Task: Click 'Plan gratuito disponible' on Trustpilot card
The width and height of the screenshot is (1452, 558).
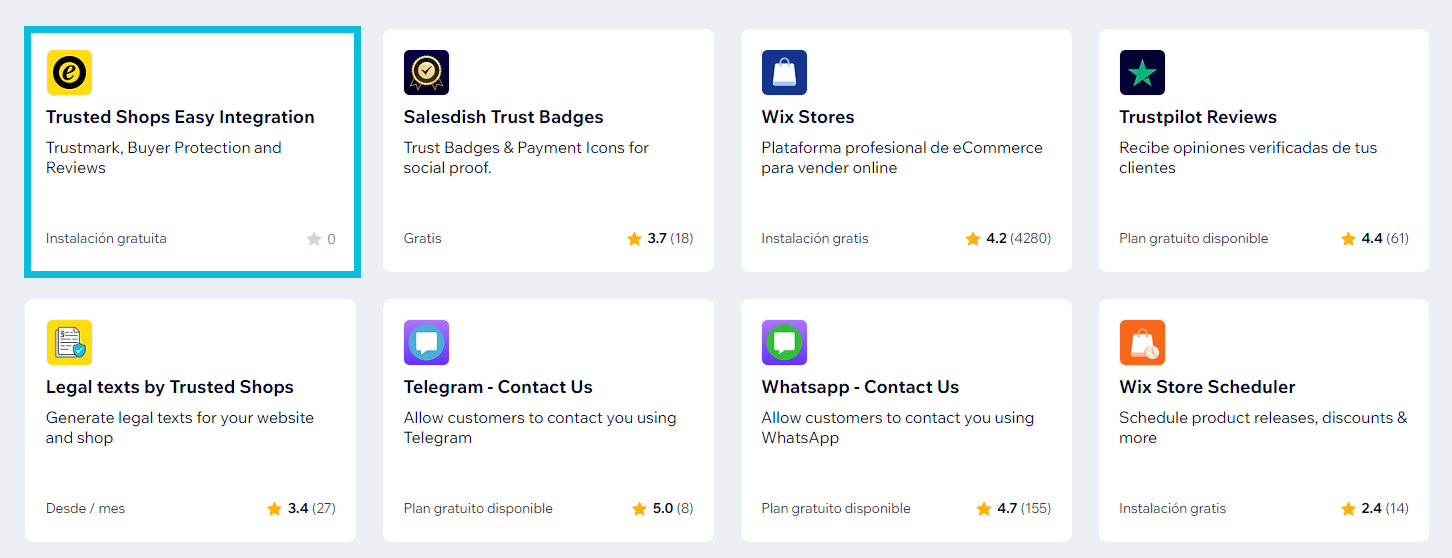Action: pos(1194,238)
